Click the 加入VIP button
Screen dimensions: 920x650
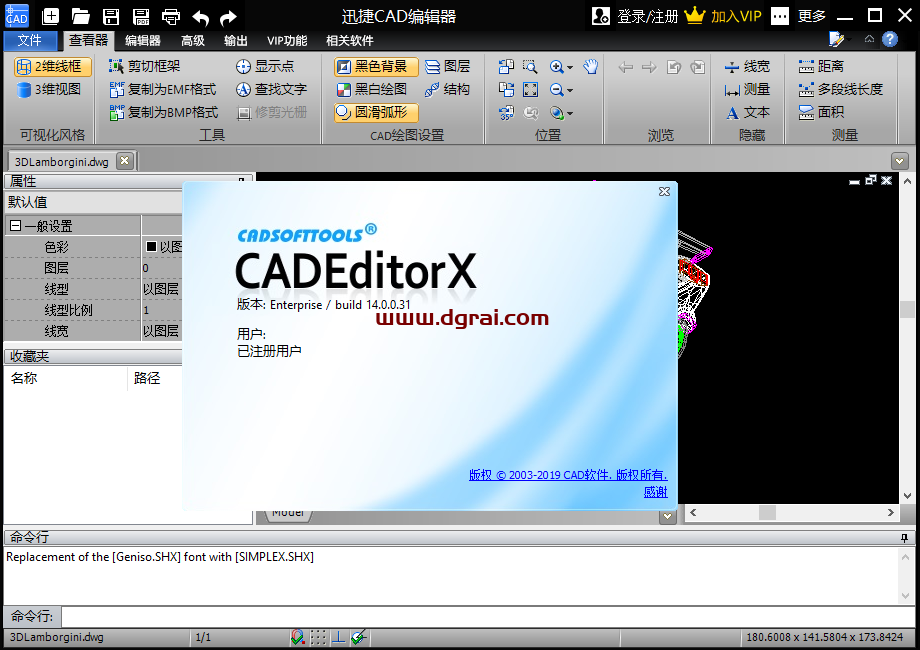pos(723,16)
